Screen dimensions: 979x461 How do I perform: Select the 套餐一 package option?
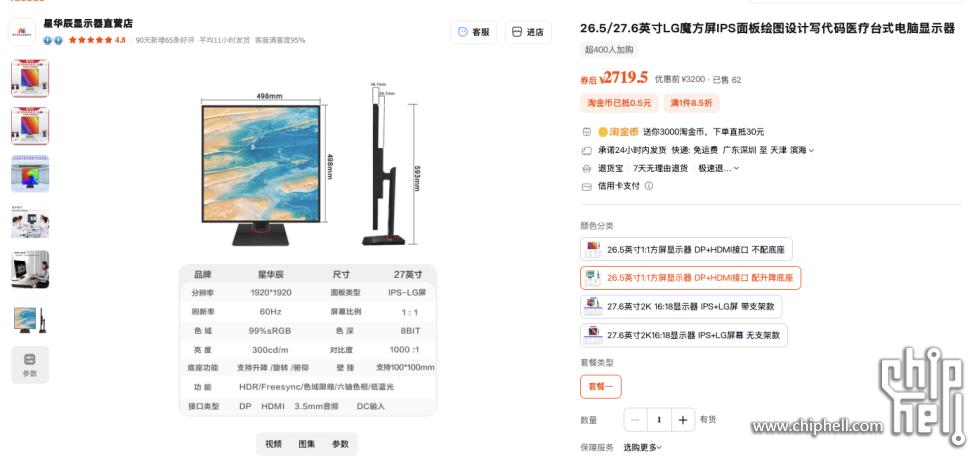(x=600, y=386)
